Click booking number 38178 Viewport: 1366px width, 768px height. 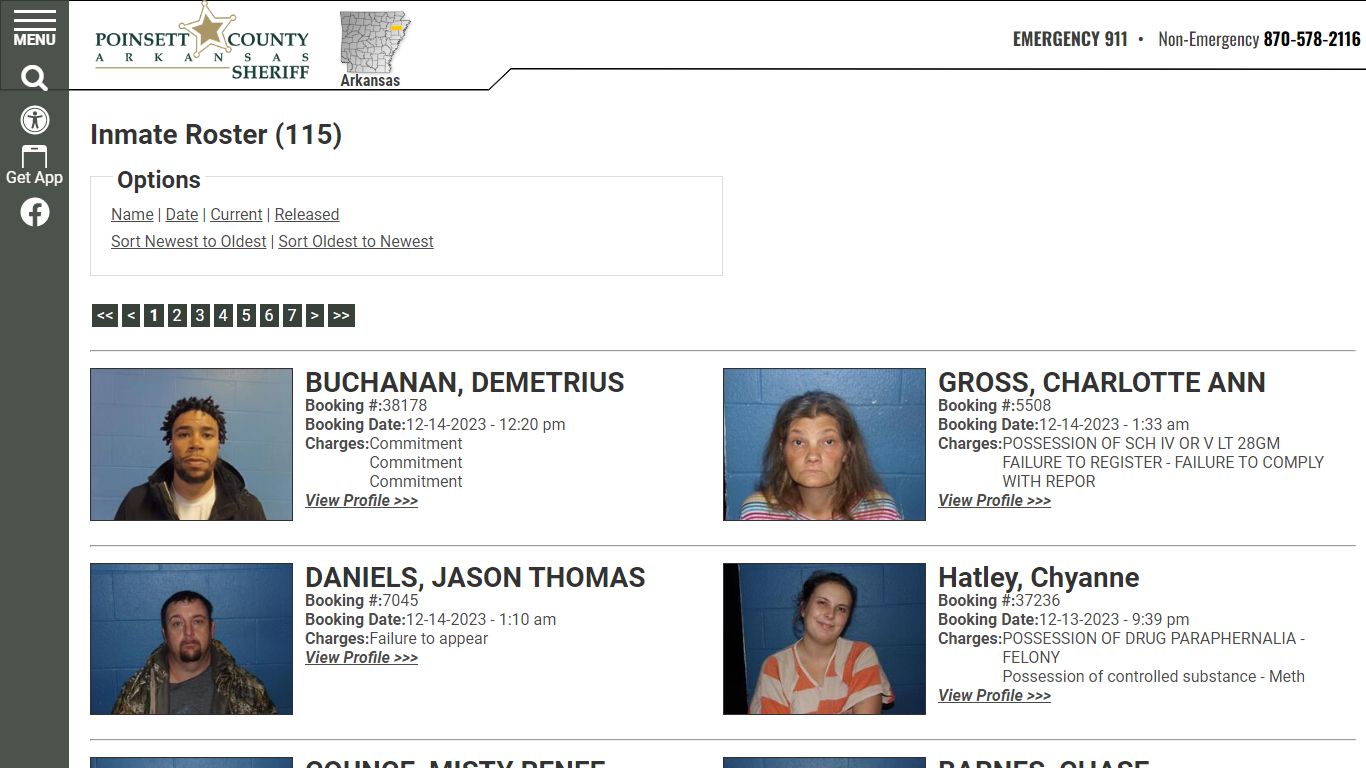click(x=404, y=405)
